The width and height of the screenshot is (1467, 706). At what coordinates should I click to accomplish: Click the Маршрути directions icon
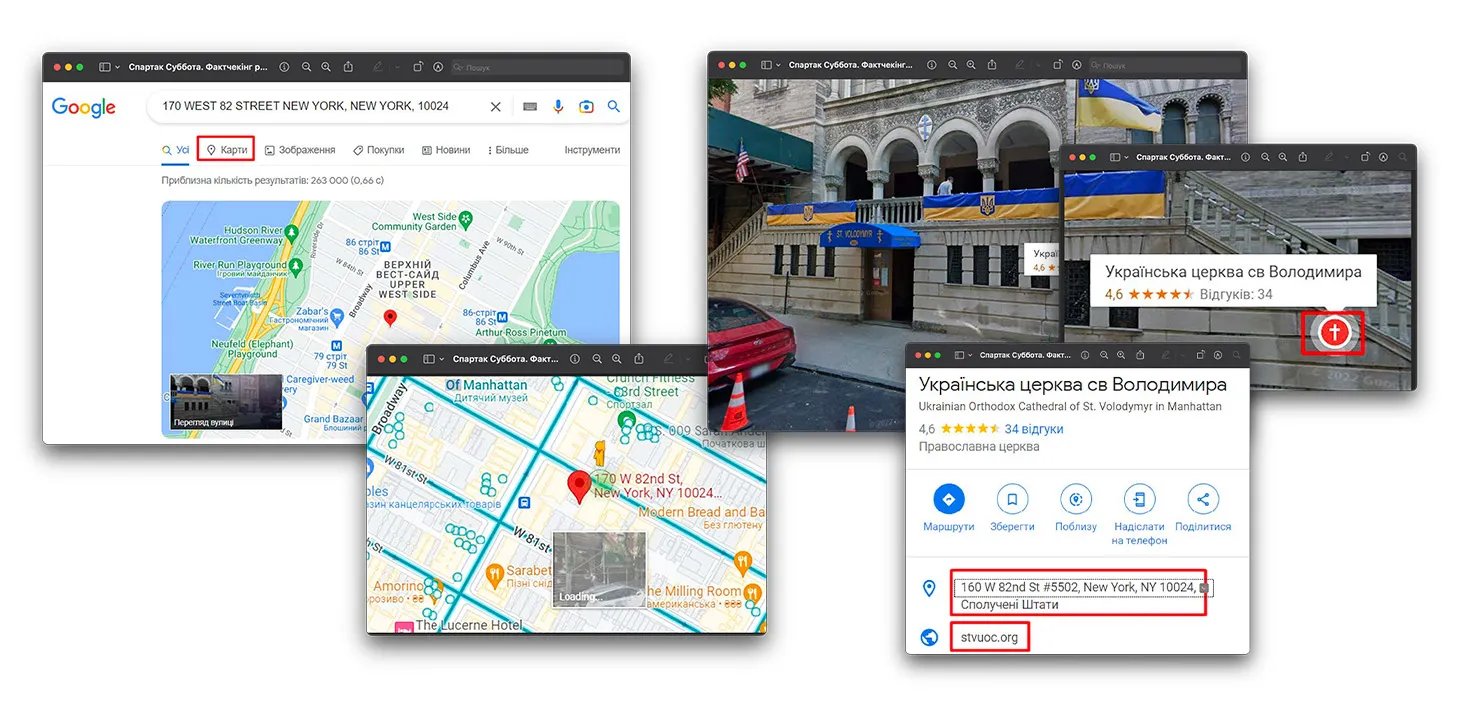coord(948,499)
